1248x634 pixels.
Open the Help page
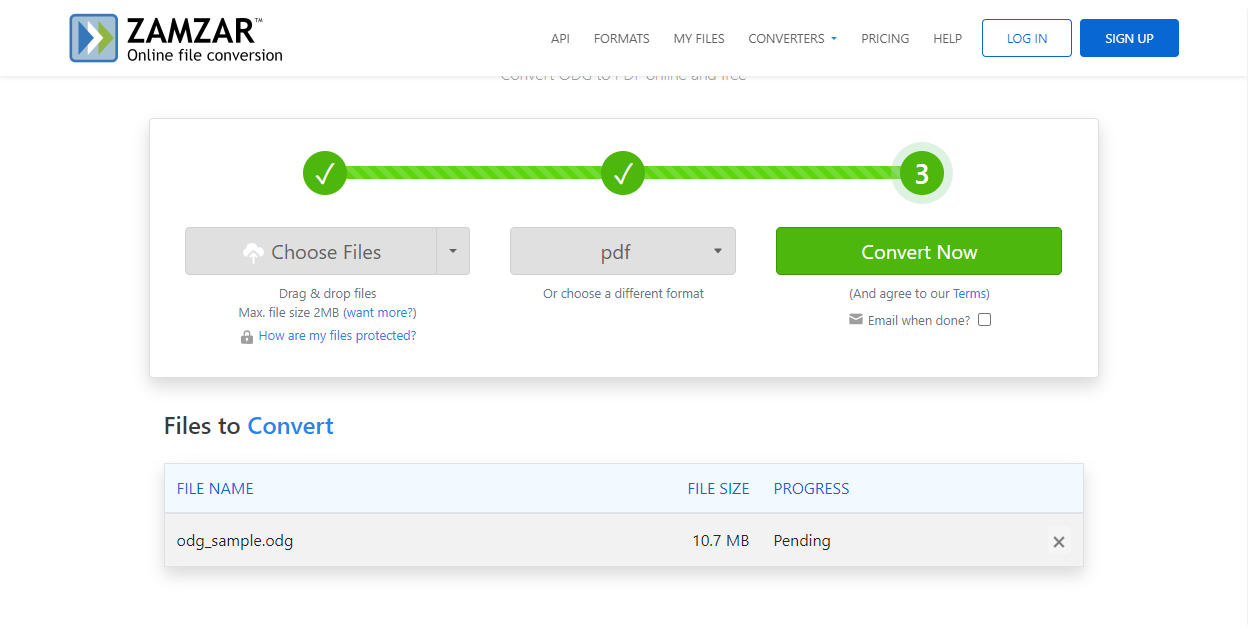click(x=947, y=38)
